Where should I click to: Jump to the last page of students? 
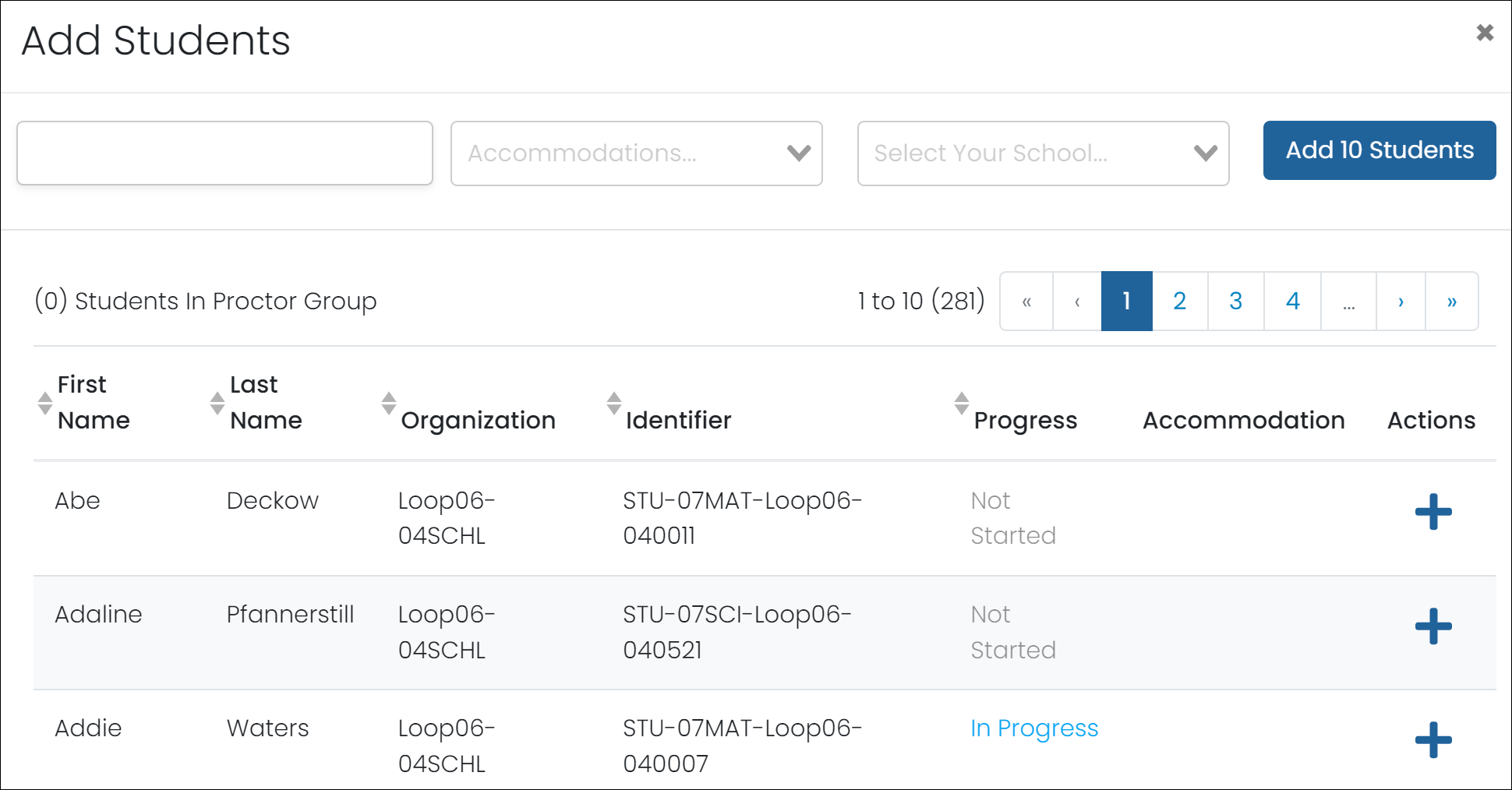pos(1451,301)
